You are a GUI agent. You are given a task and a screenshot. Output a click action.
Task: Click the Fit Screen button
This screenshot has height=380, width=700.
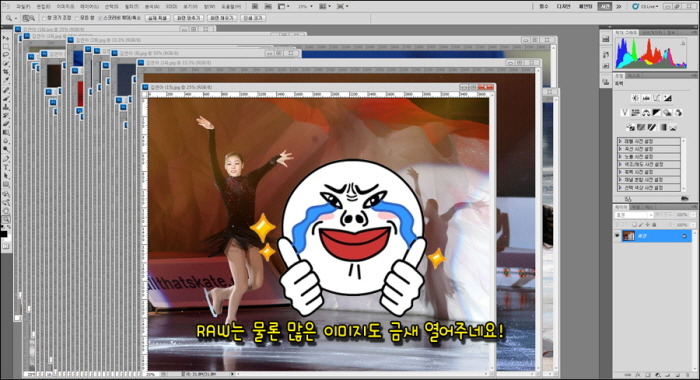pos(188,18)
